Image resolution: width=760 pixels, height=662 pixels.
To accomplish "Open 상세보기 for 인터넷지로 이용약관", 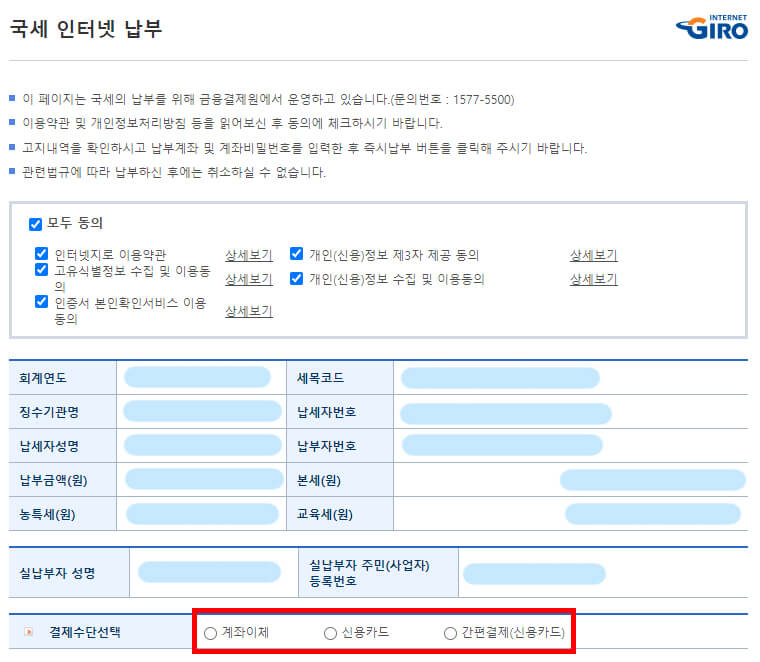I will 249,255.
